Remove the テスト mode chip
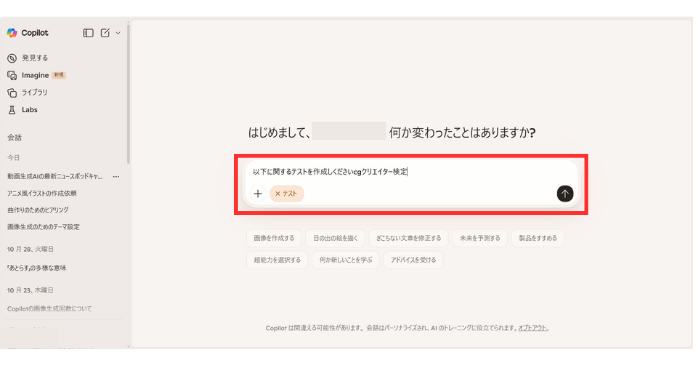 [277, 194]
